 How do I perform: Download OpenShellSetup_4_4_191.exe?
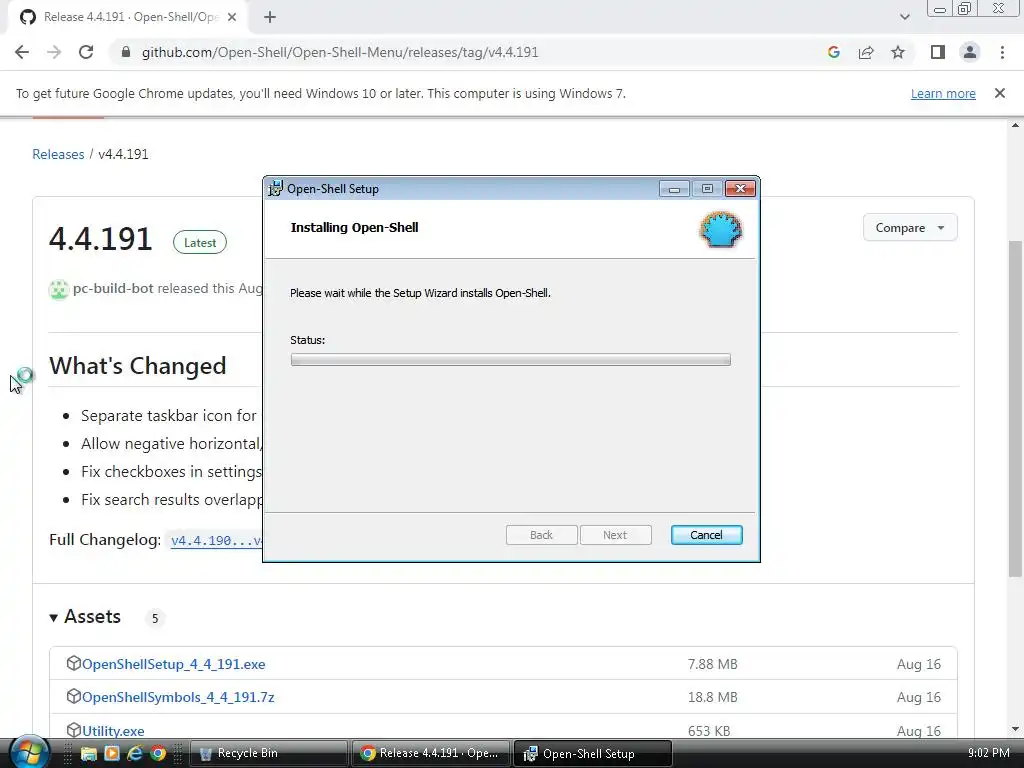coord(173,664)
